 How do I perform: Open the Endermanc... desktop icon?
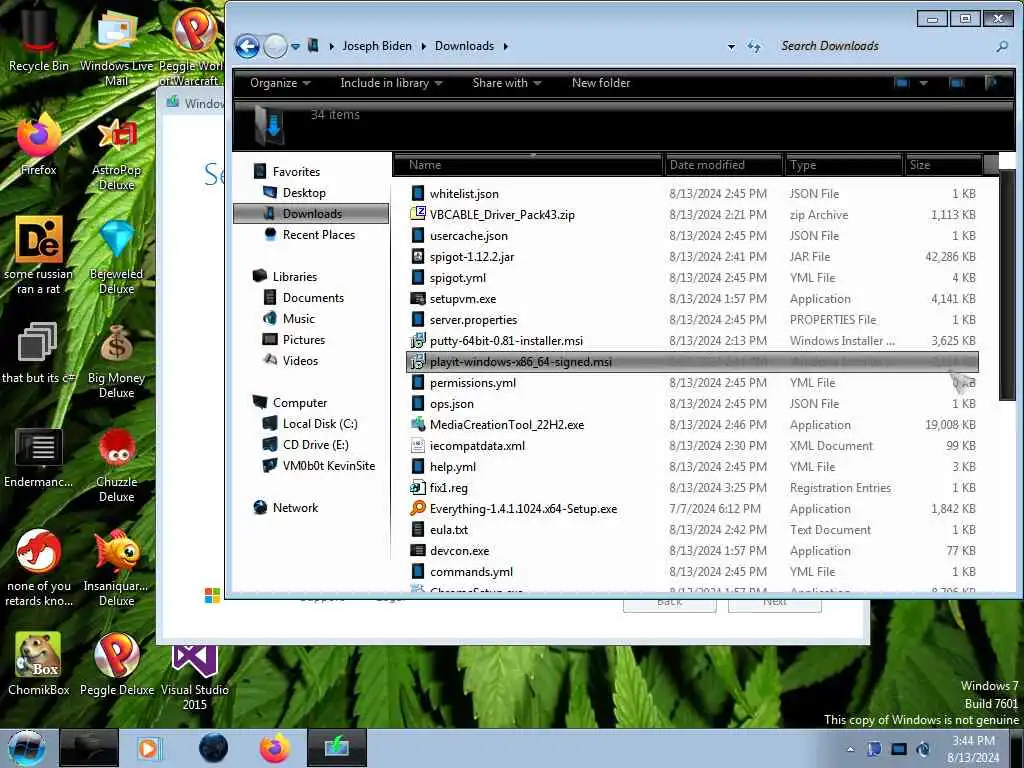pyautogui.click(x=38, y=457)
